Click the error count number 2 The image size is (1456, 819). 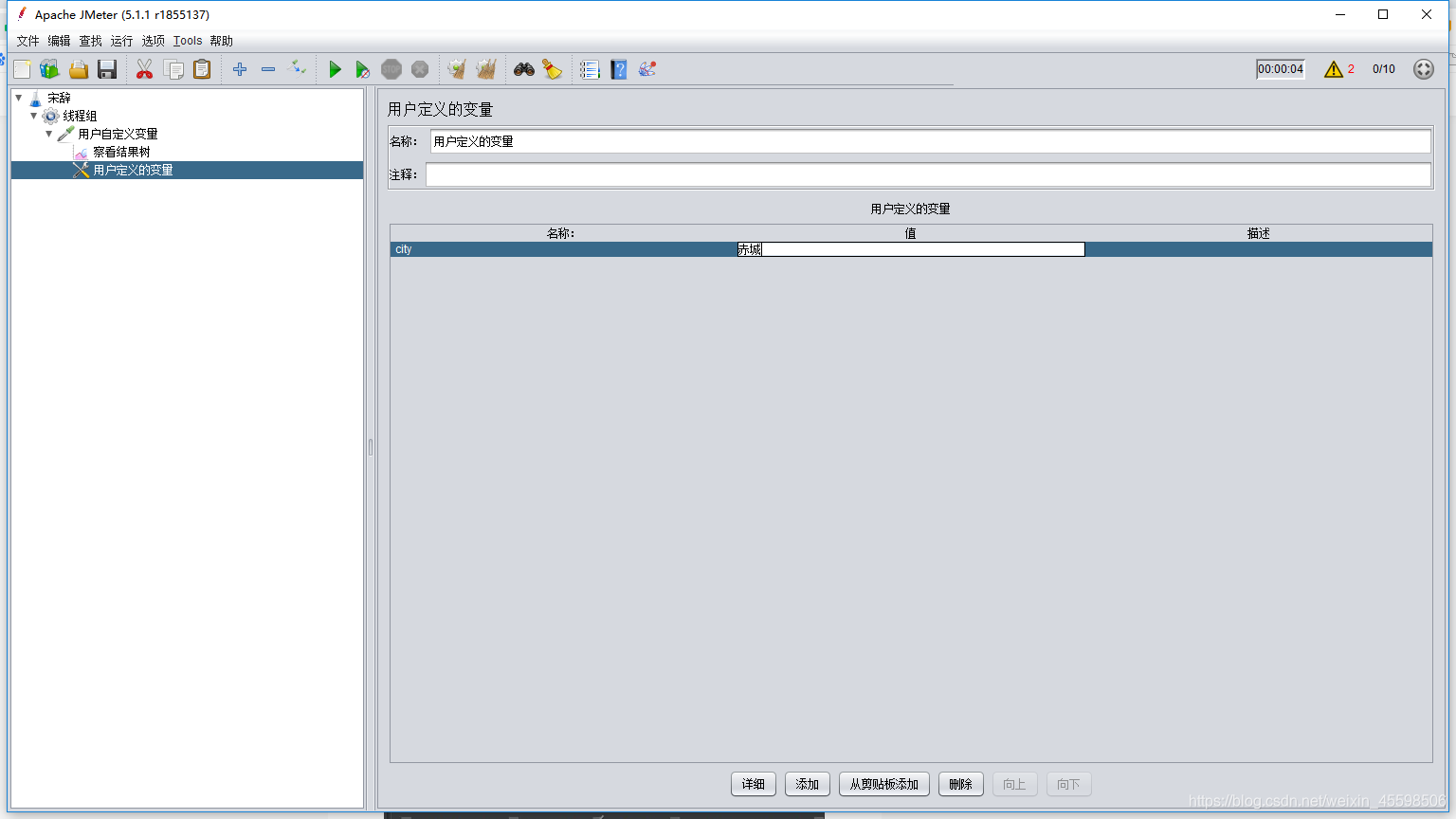coord(1351,69)
